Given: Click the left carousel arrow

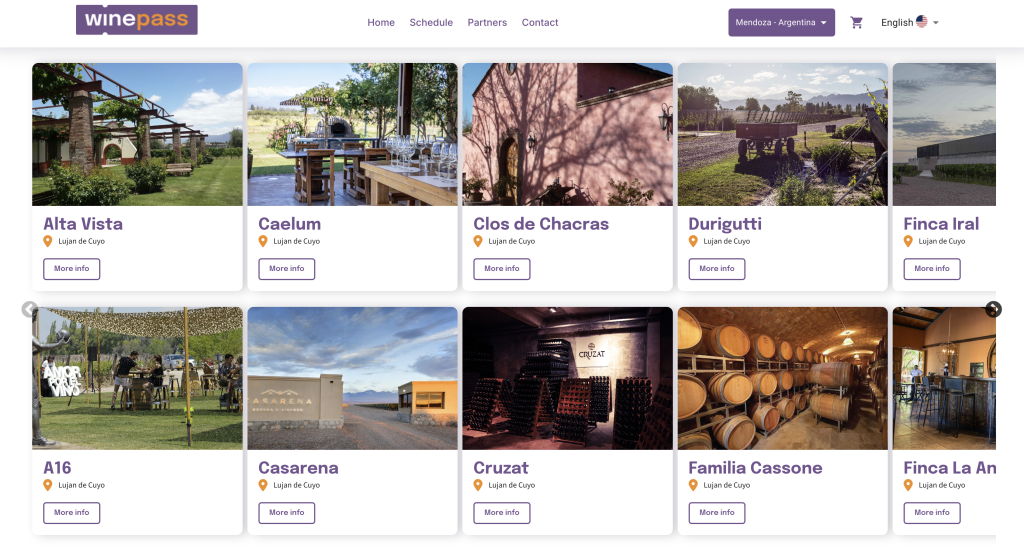Looking at the screenshot, I should pos(30,309).
